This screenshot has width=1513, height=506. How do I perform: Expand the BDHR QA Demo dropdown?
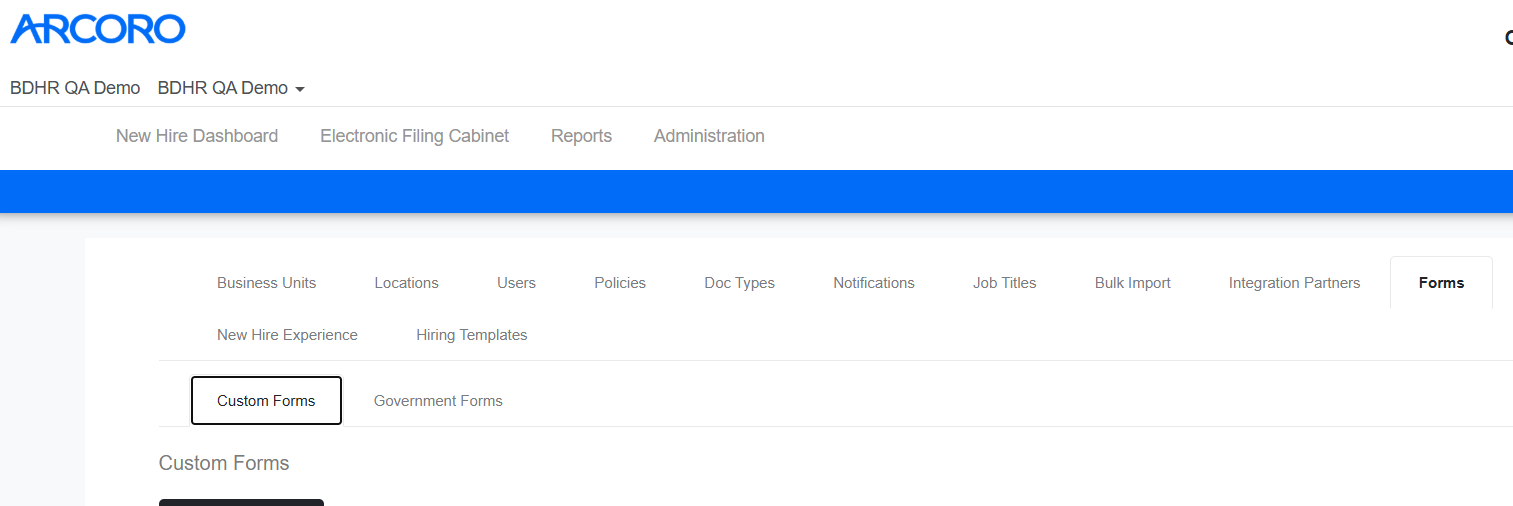(231, 88)
